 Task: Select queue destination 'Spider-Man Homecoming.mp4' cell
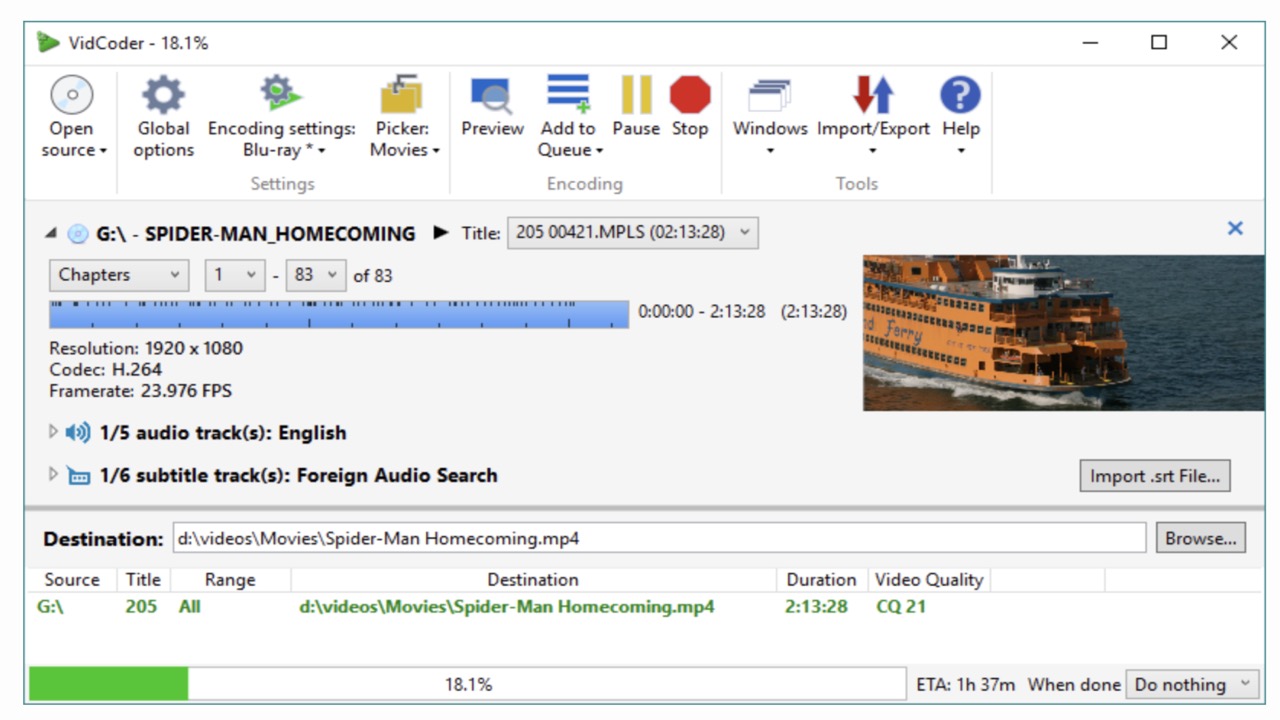tap(507, 607)
